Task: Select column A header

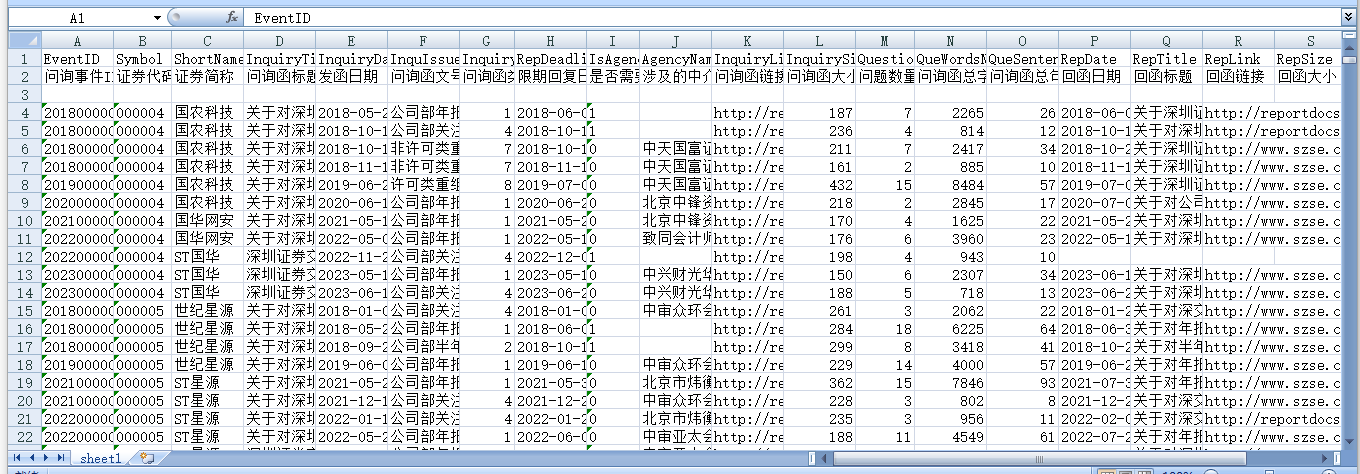Action: point(77,42)
